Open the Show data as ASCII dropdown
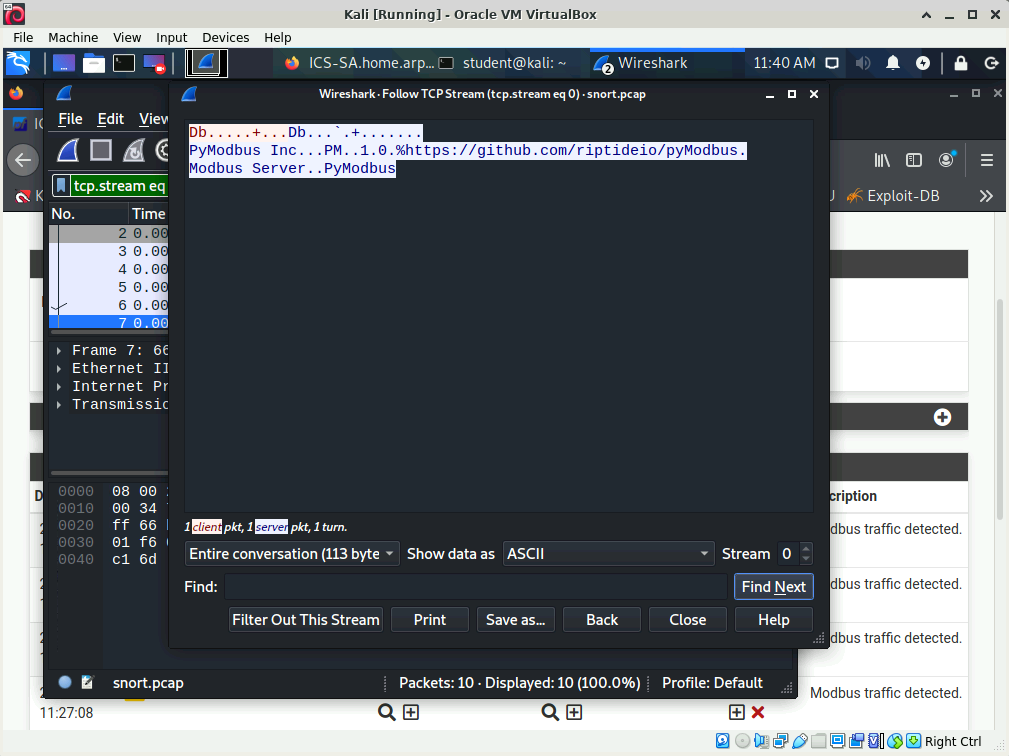1009x756 pixels. (x=608, y=554)
